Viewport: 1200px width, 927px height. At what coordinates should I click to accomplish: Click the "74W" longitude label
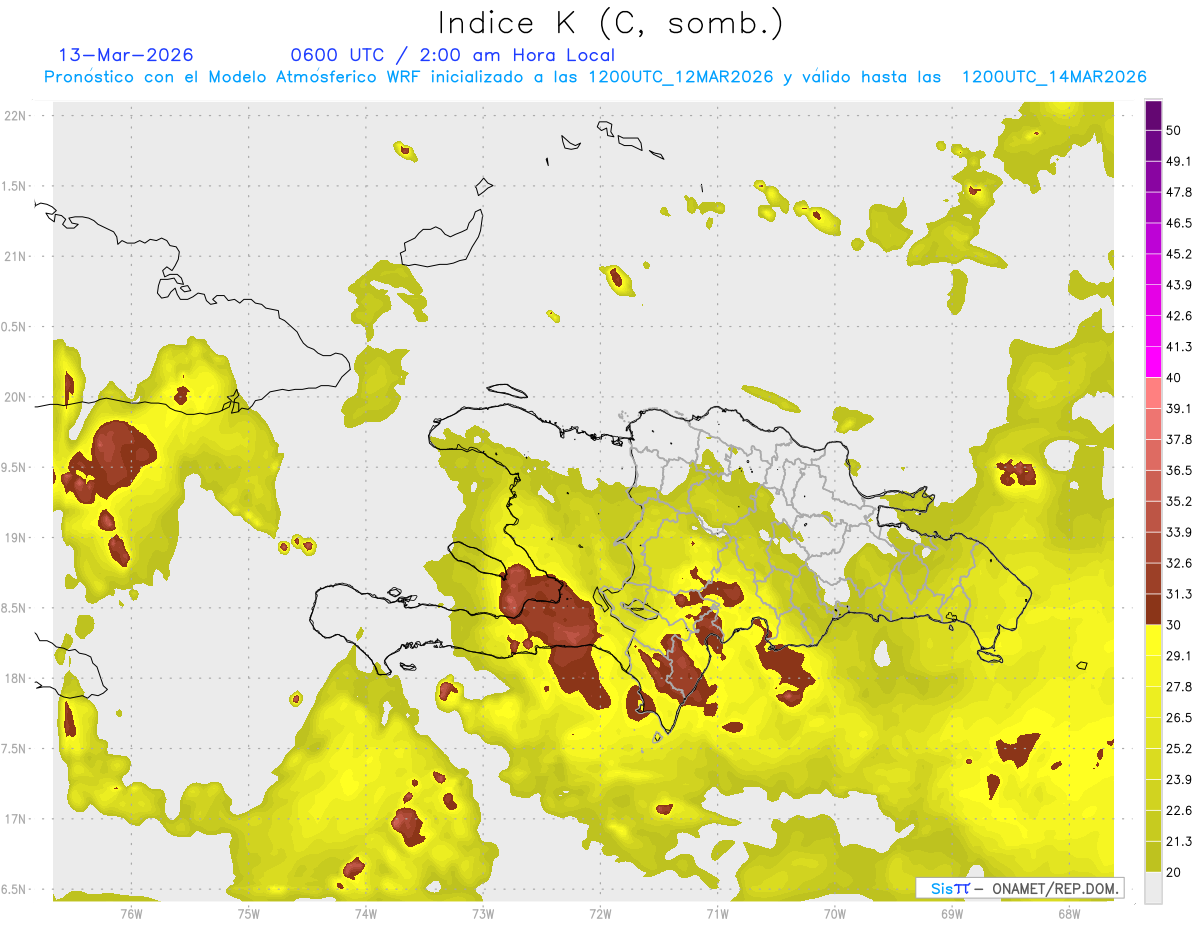coord(365,913)
